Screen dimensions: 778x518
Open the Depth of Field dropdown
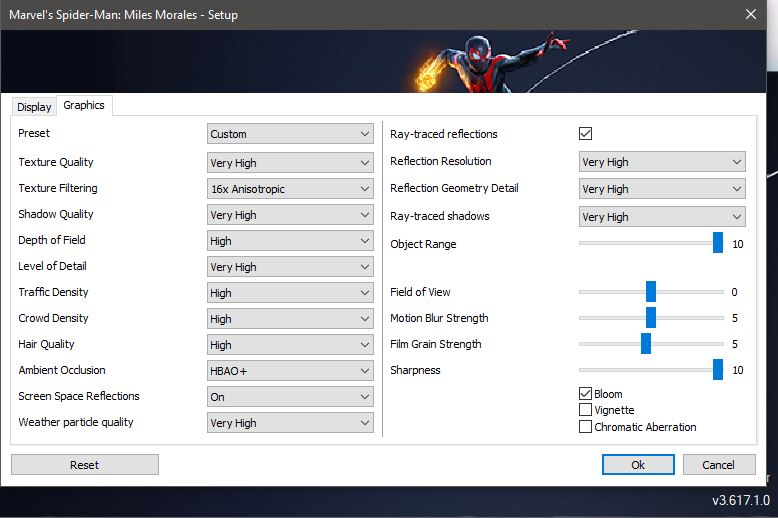pyautogui.click(x=290, y=241)
